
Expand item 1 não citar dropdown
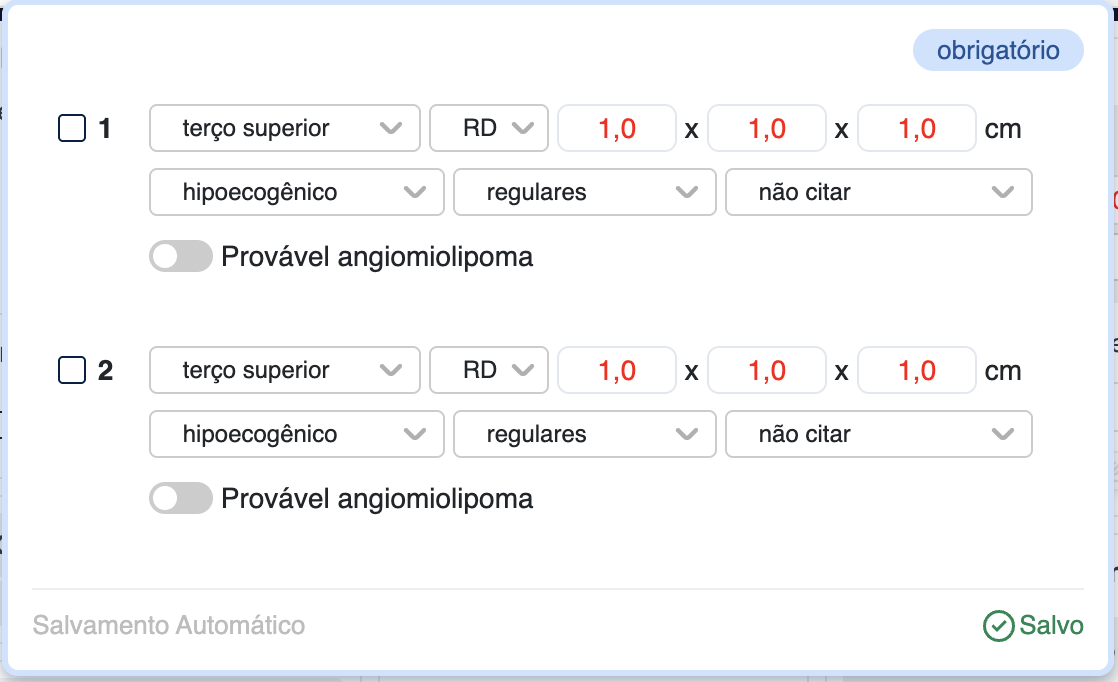click(878, 192)
